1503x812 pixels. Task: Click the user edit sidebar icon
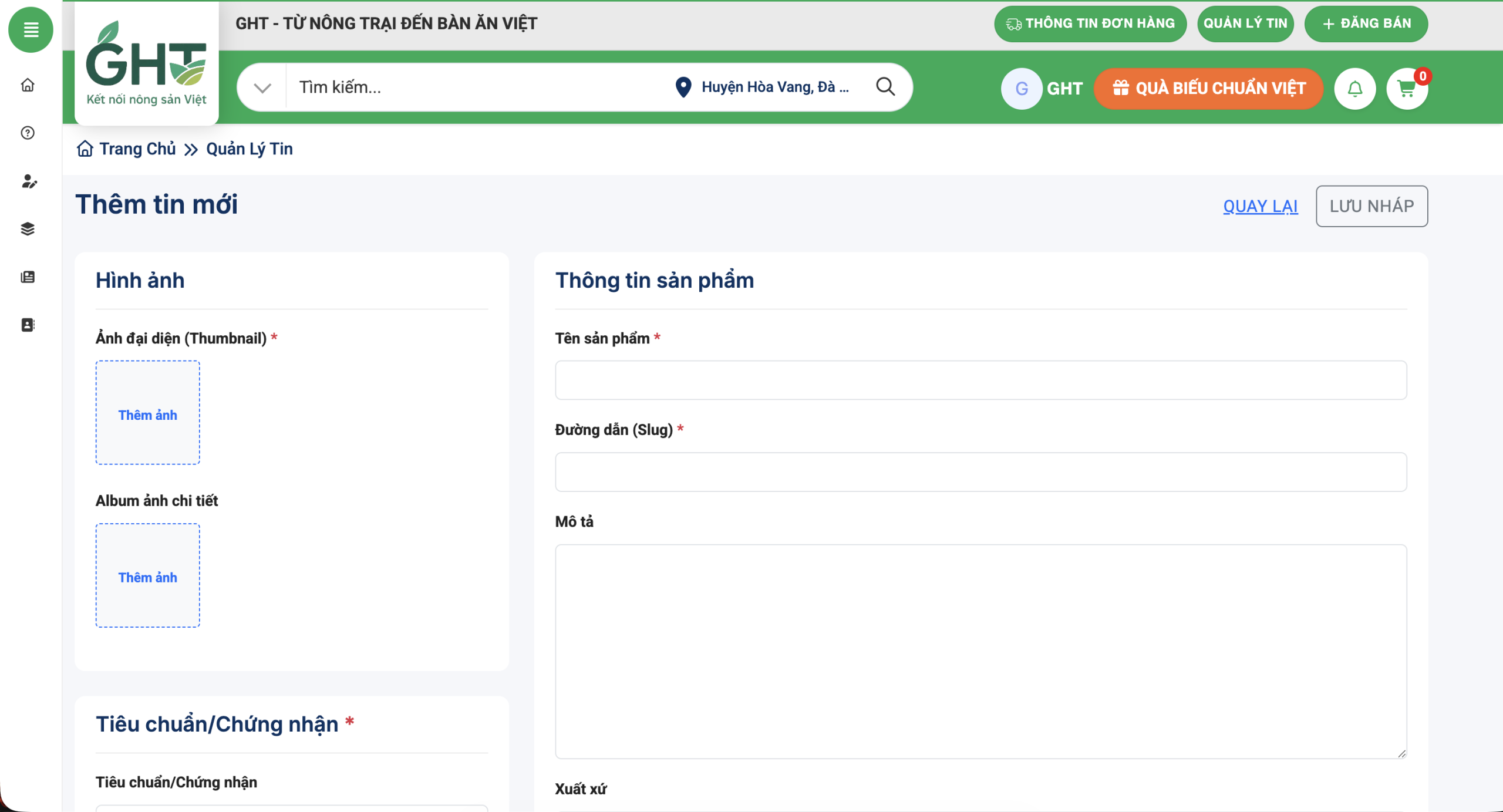28,181
